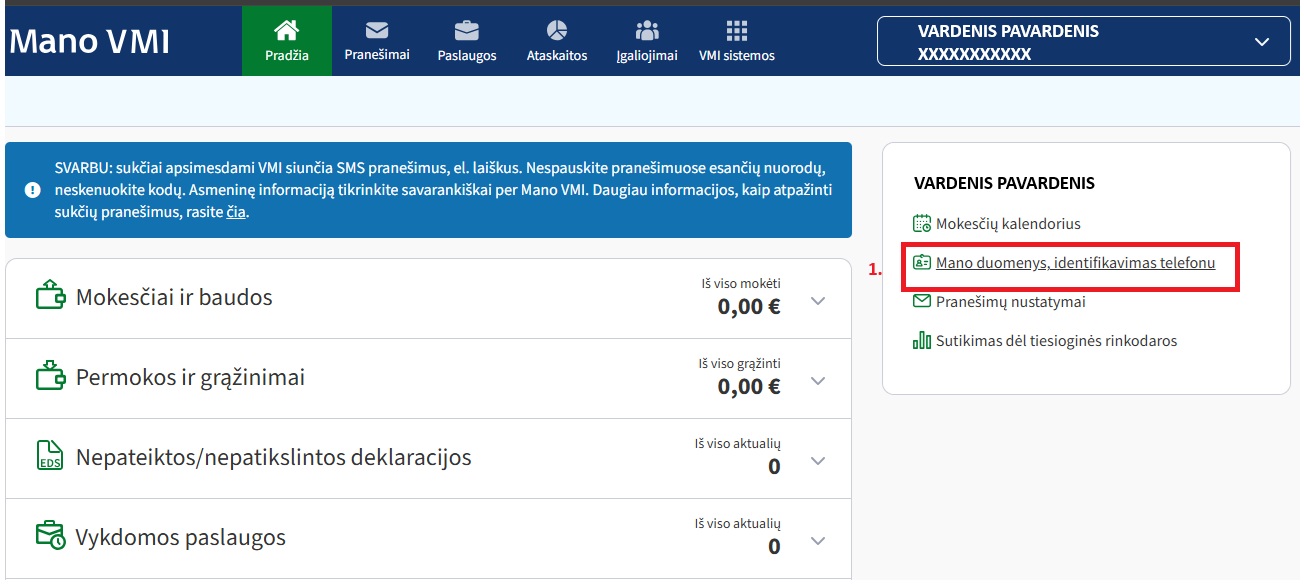Follow the "čia" link in warning banner
This screenshot has width=1304, height=586.
(236, 212)
